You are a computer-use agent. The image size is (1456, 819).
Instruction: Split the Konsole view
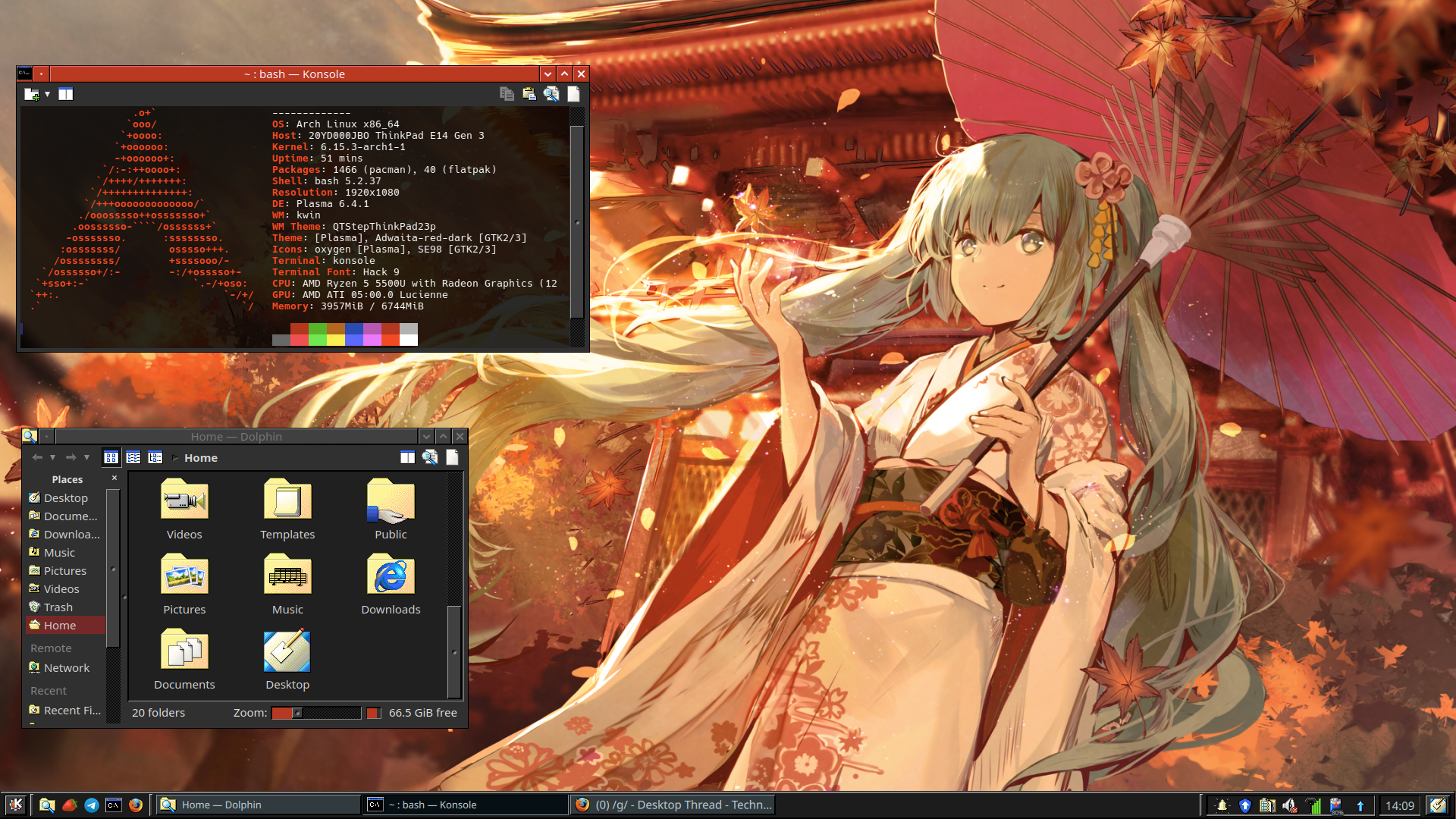point(66,94)
